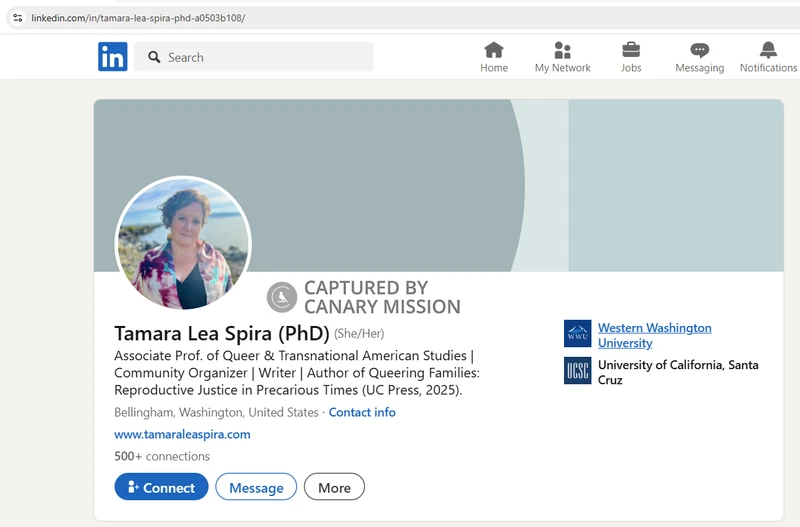Click the LinkedIn logo icon
Image resolution: width=800 pixels, height=527 pixels.
pos(113,57)
